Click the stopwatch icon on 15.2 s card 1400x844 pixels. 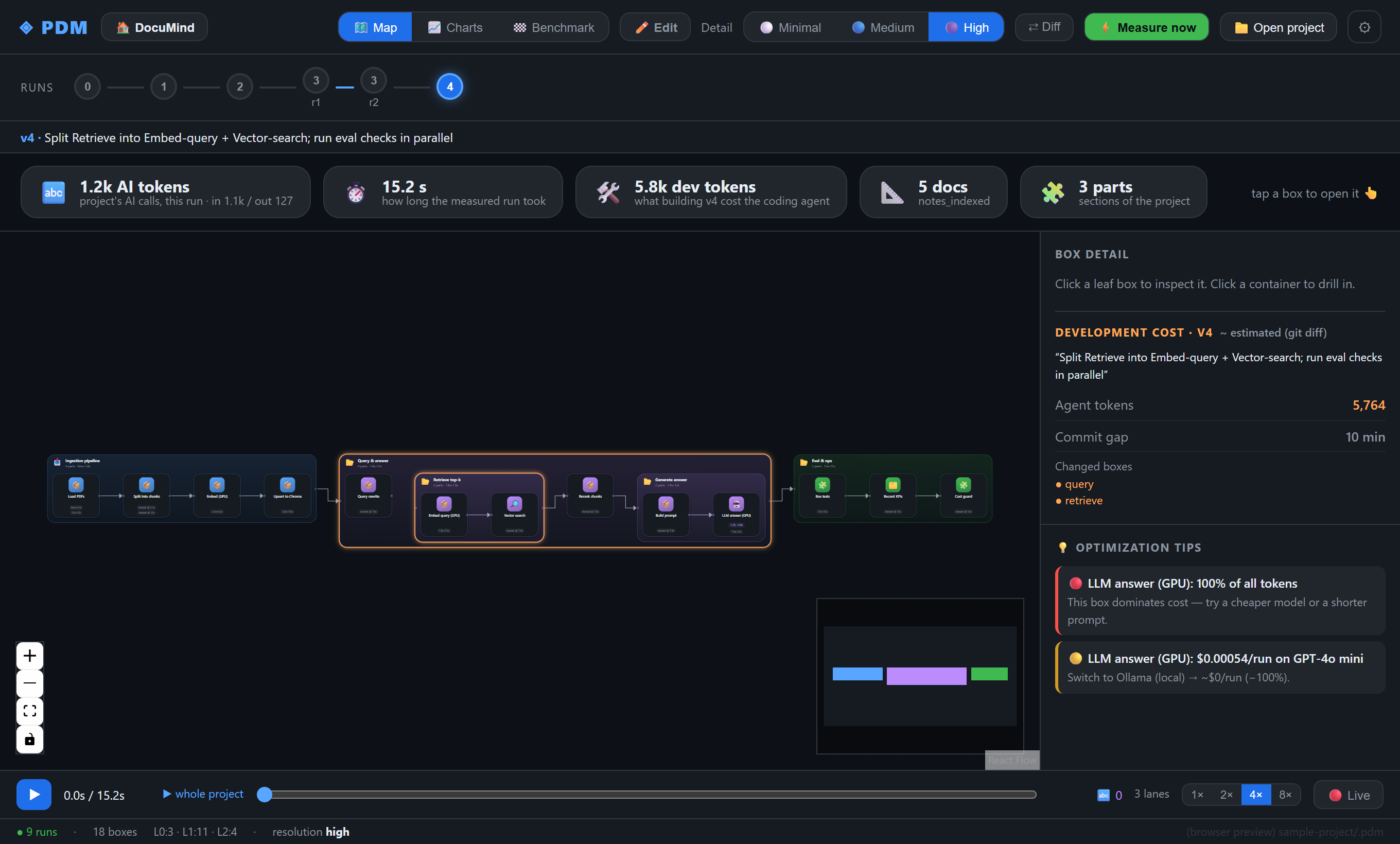[356, 192]
